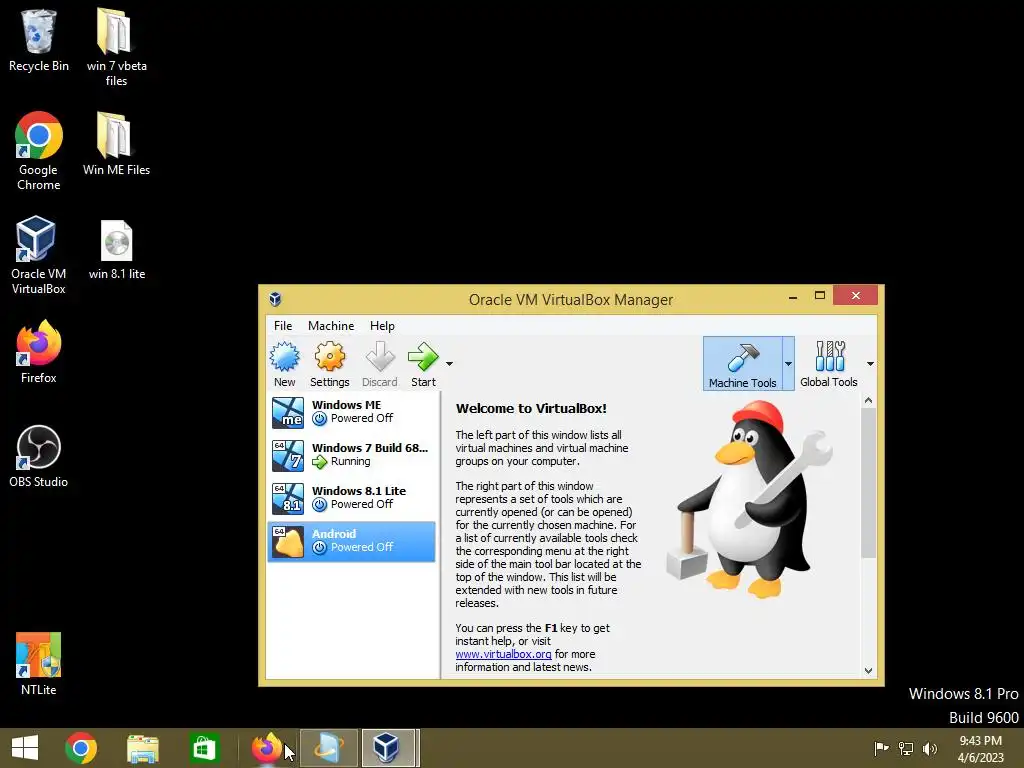Open Settings gear in VirtualBox toolbar
The image size is (1024, 768).
coord(329,364)
